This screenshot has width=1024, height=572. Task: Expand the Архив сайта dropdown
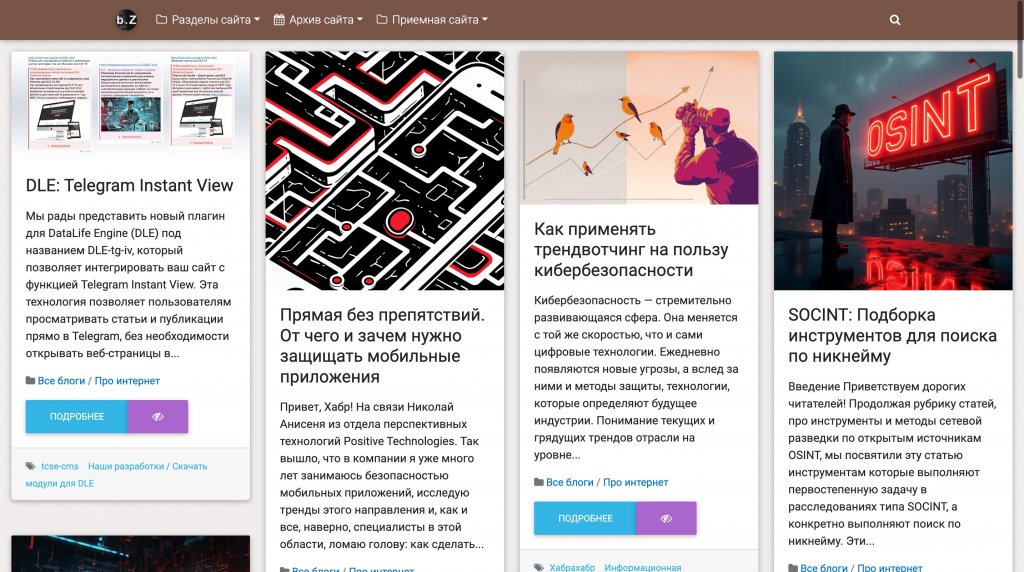click(317, 20)
